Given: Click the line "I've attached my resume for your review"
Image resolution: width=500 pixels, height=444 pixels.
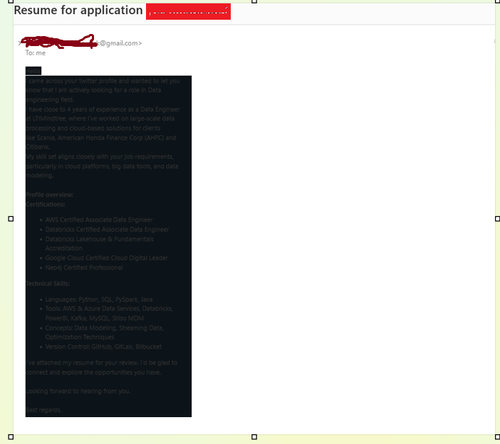Looking at the screenshot, I should (102, 363).
